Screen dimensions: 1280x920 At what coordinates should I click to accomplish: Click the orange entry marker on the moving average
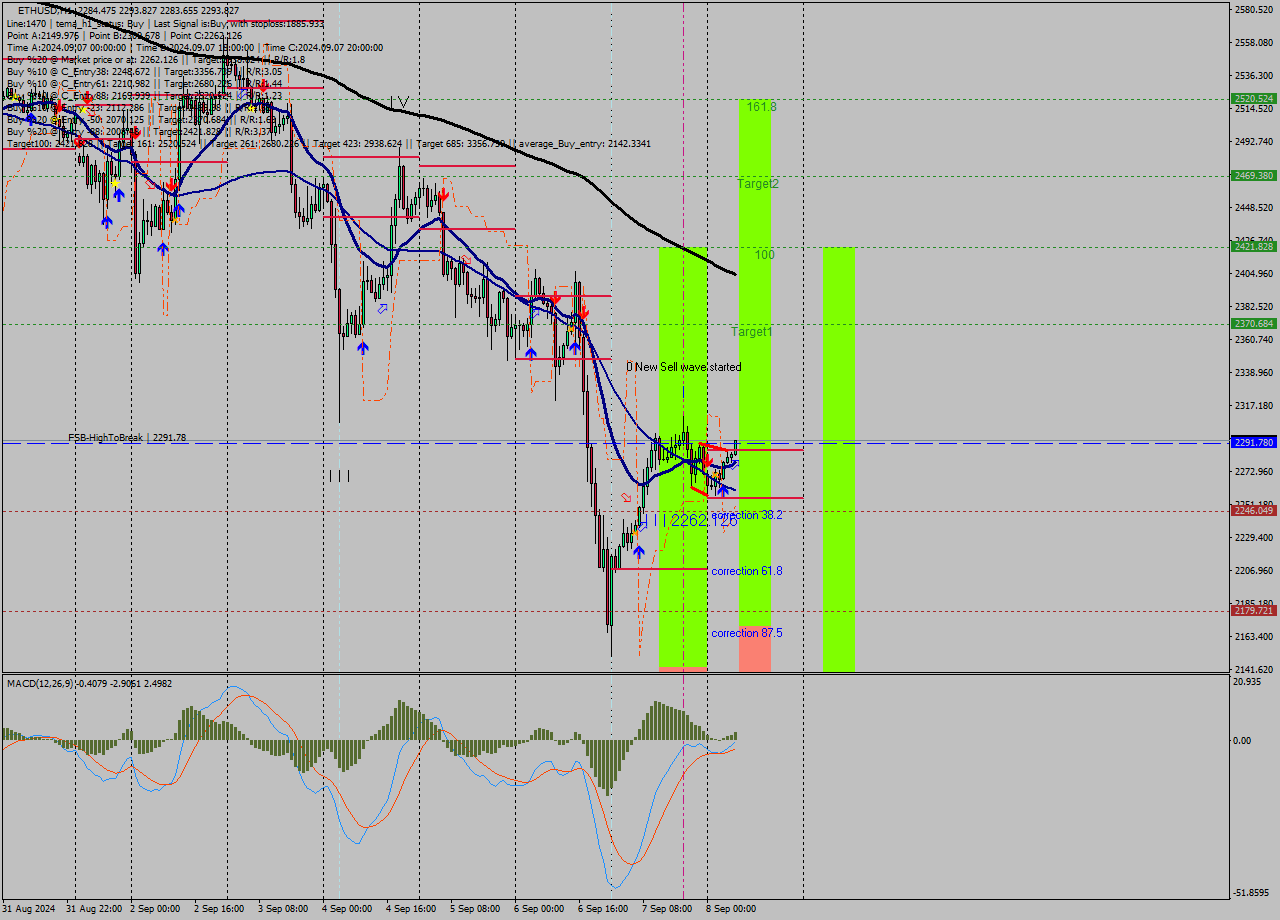714,475
